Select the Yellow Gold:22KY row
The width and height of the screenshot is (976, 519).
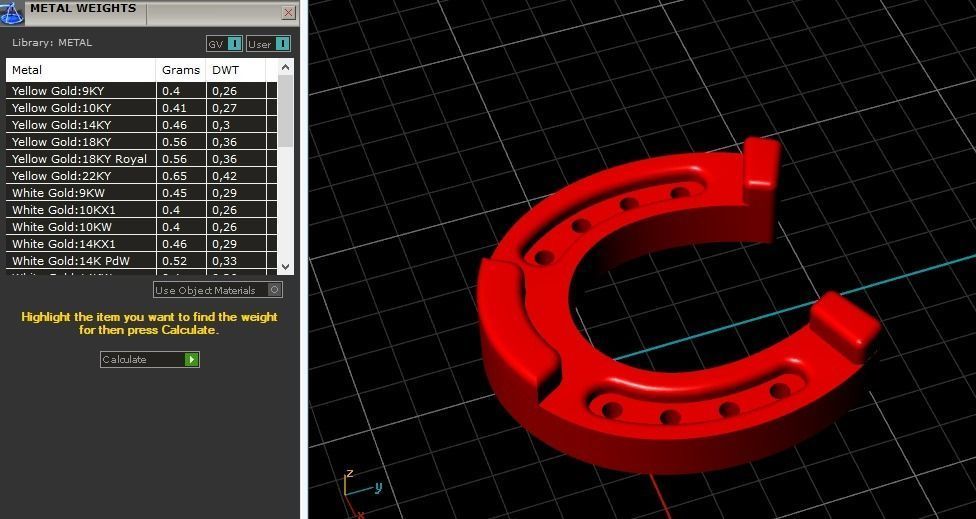point(142,176)
